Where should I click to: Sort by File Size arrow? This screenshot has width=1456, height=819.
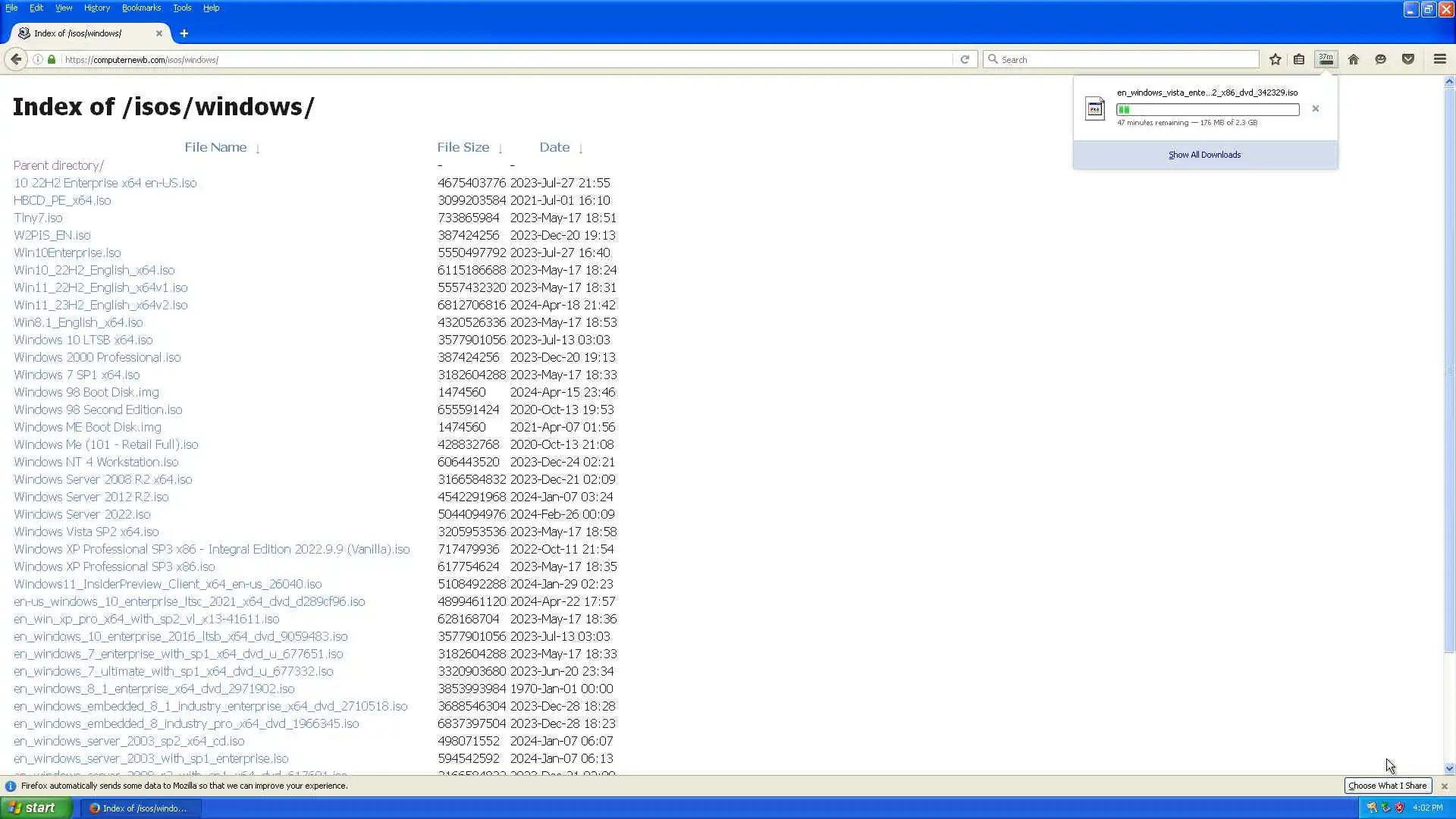[x=500, y=149]
